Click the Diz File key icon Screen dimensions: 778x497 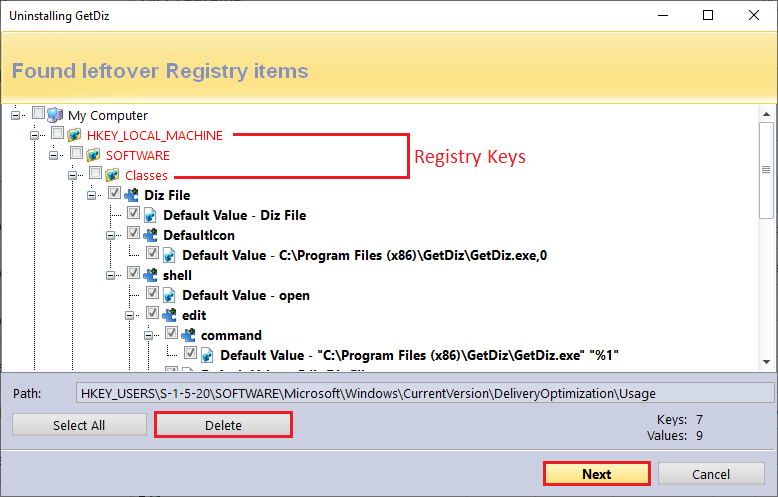coord(131,195)
